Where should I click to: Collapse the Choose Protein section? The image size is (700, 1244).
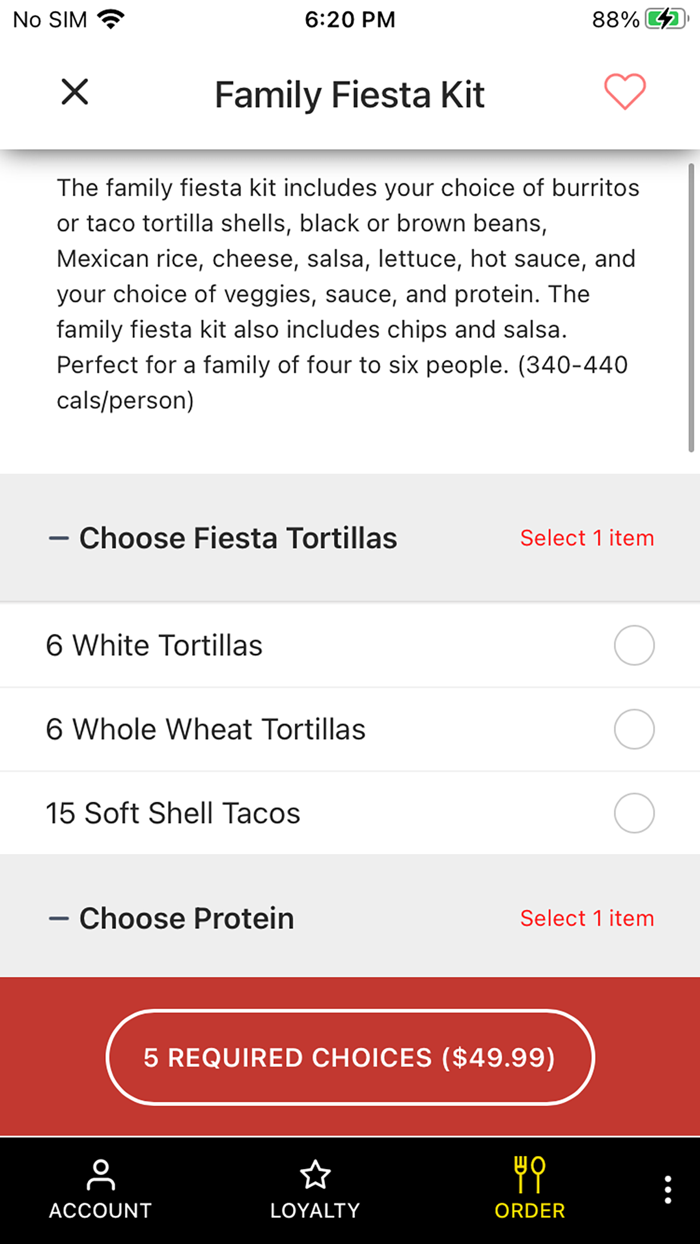tap(55, 917)
